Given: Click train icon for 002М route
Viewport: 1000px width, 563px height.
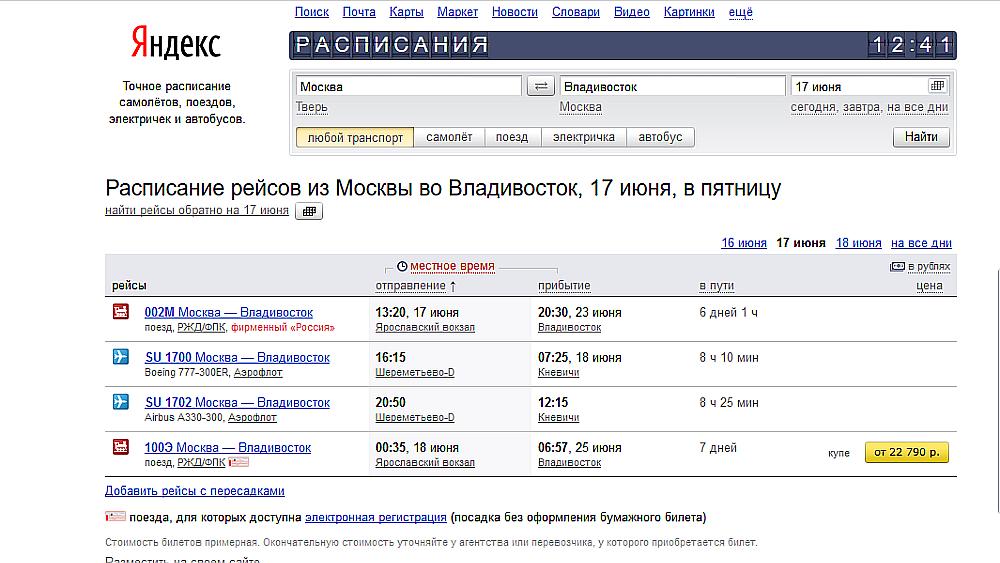Looking at the screenshot, I should coord(121,312).
